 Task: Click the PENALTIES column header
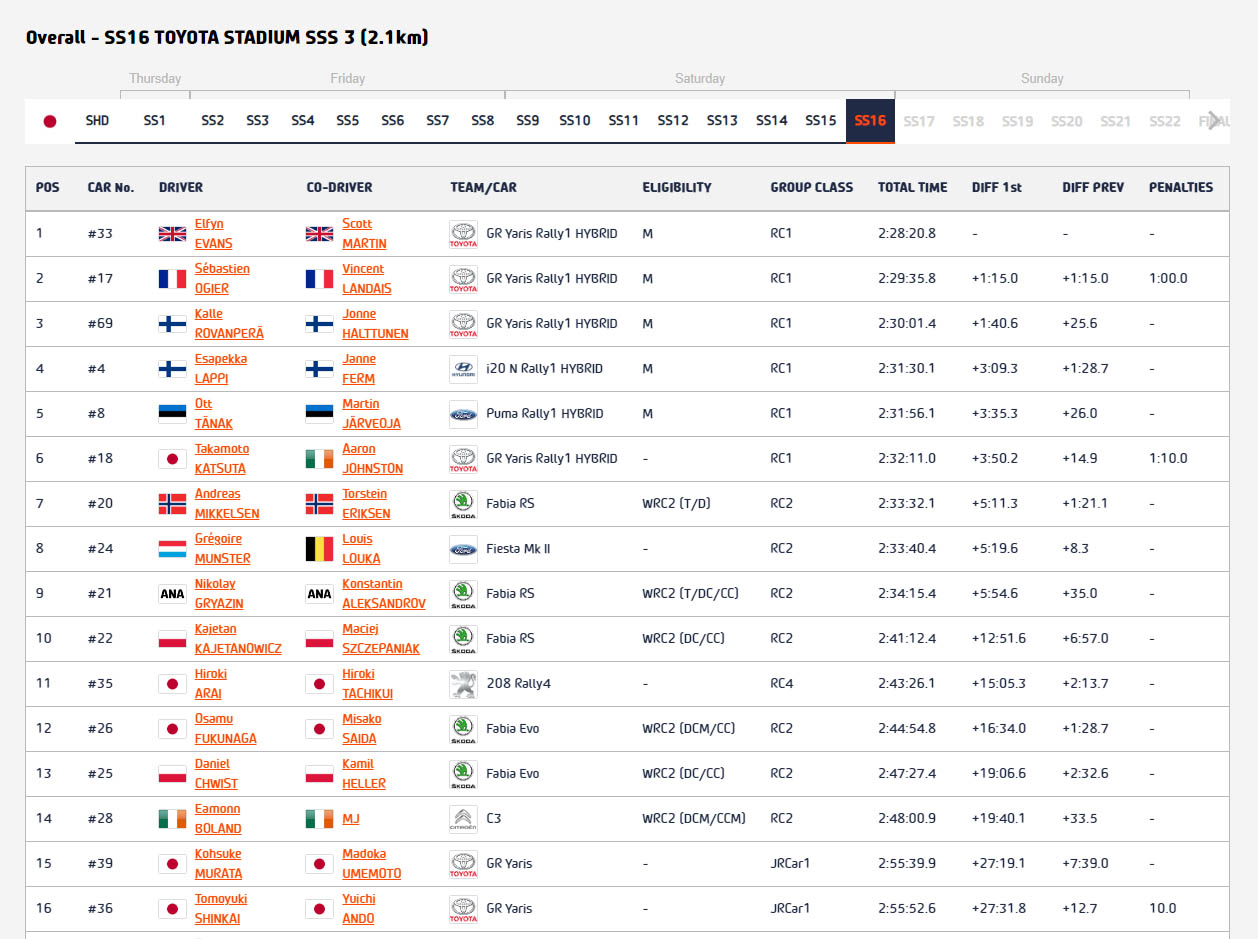click(x=1181, y=187)
